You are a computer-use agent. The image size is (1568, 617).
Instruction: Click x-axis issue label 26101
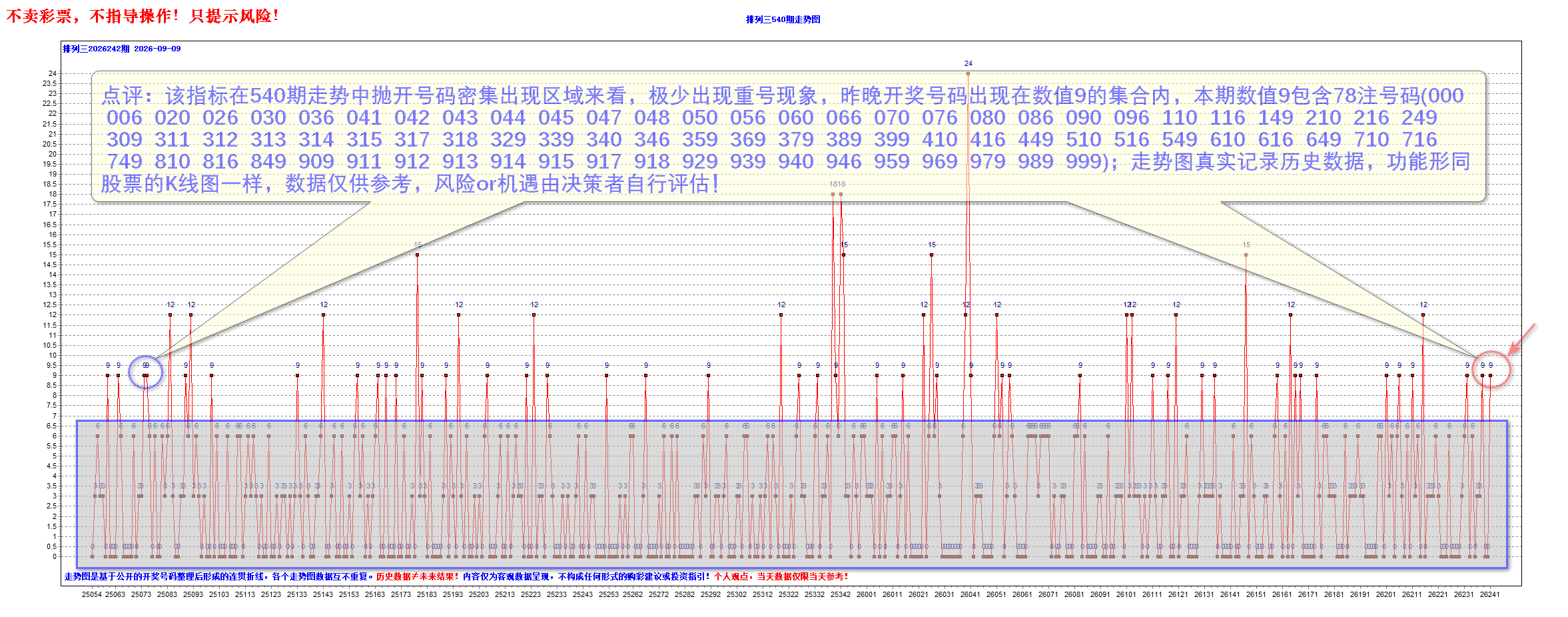click(x=1126, y=594)
